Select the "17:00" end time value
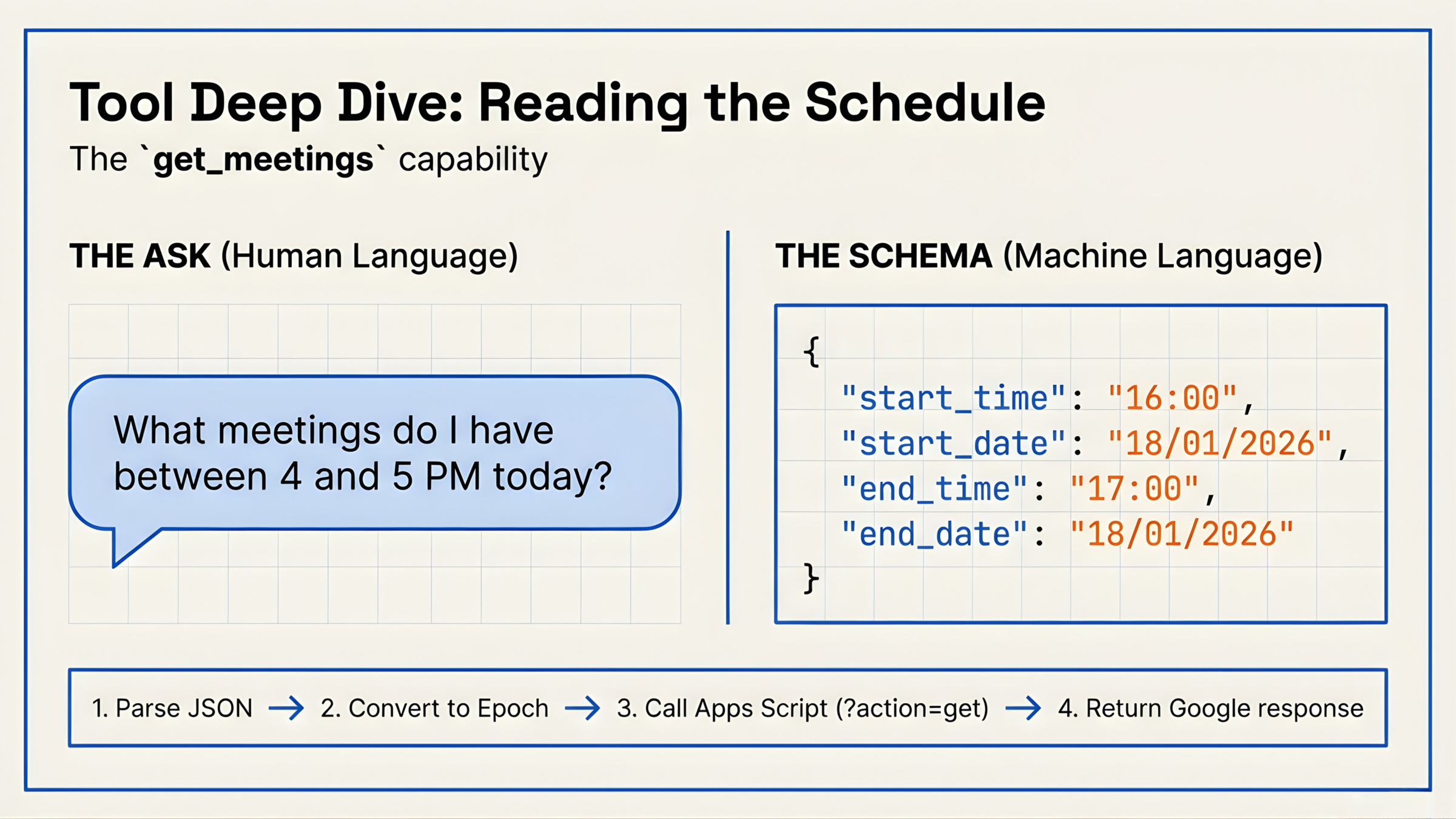Screen dimensions: 1456x819 tap(1134, 489)
